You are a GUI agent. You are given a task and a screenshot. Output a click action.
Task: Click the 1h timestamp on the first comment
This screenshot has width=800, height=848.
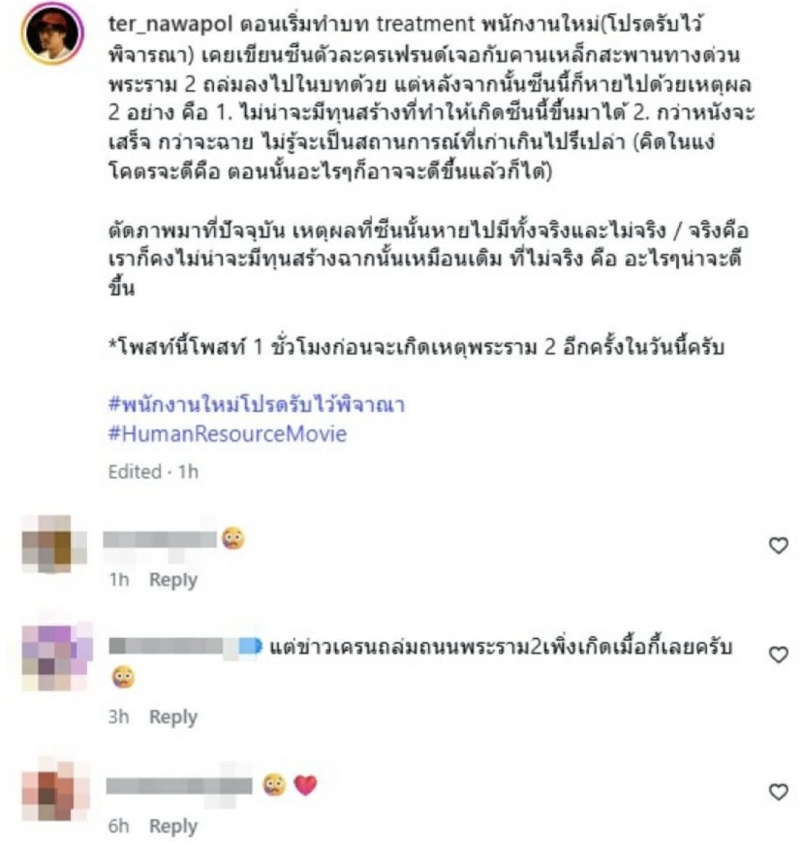tap(119, 580)
